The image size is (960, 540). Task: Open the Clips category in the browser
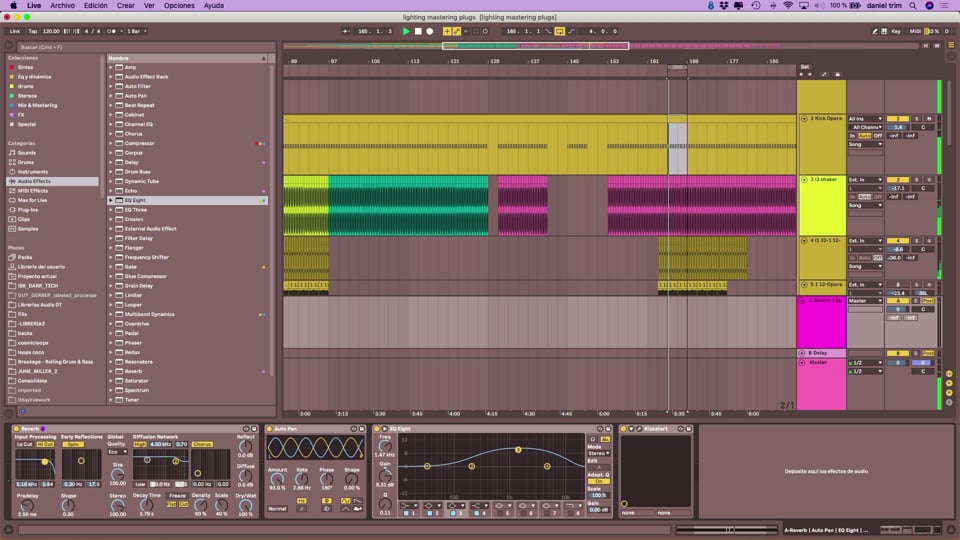[23, 219]
